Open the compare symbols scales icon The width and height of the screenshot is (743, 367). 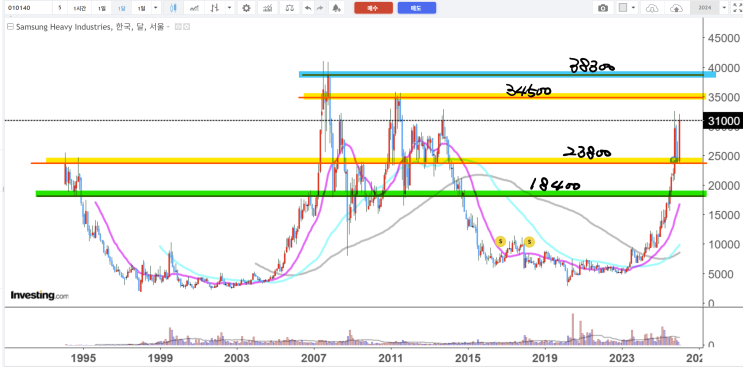[x=289, y=8]
